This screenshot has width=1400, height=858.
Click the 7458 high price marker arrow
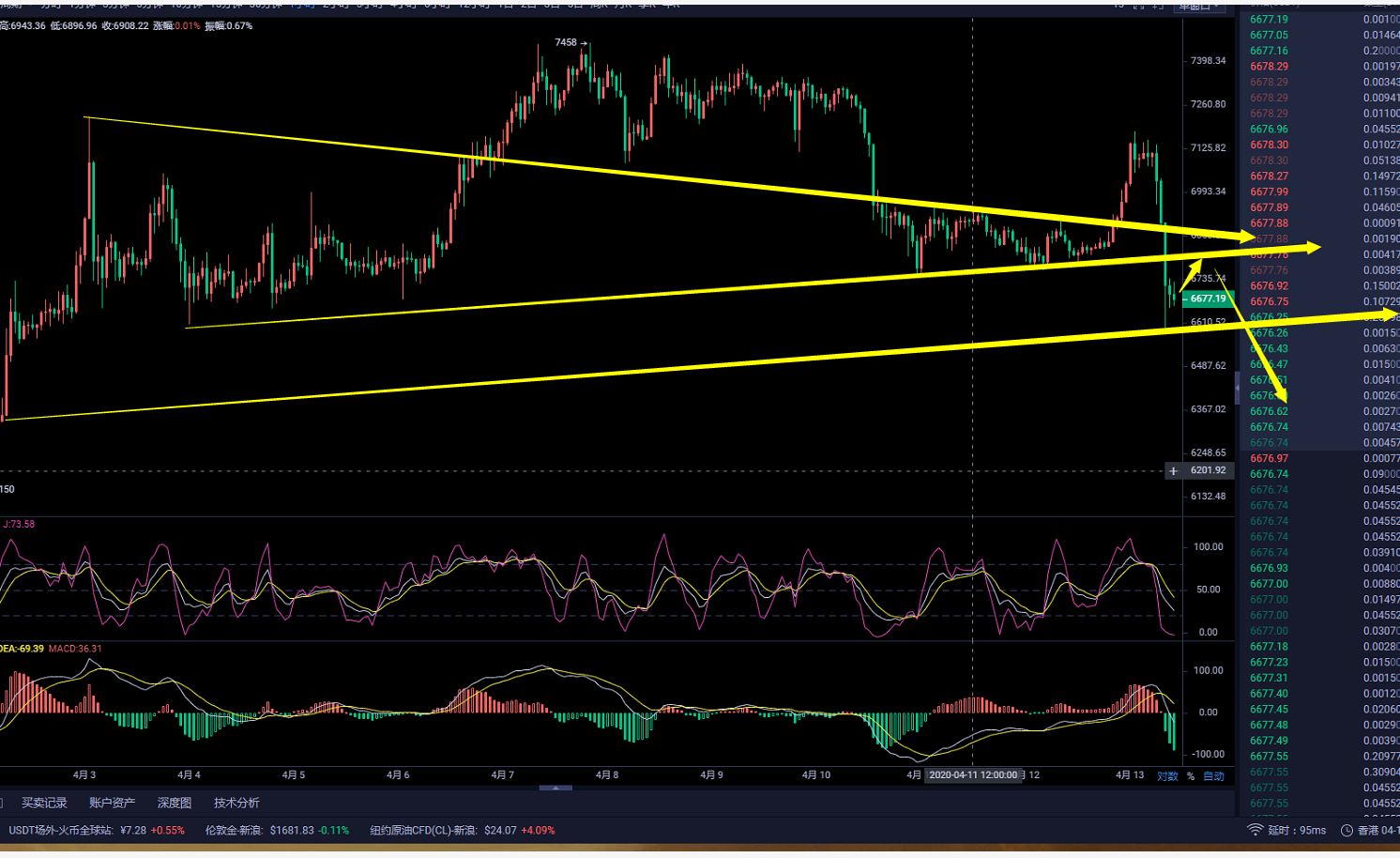click(x=571, y=42)
